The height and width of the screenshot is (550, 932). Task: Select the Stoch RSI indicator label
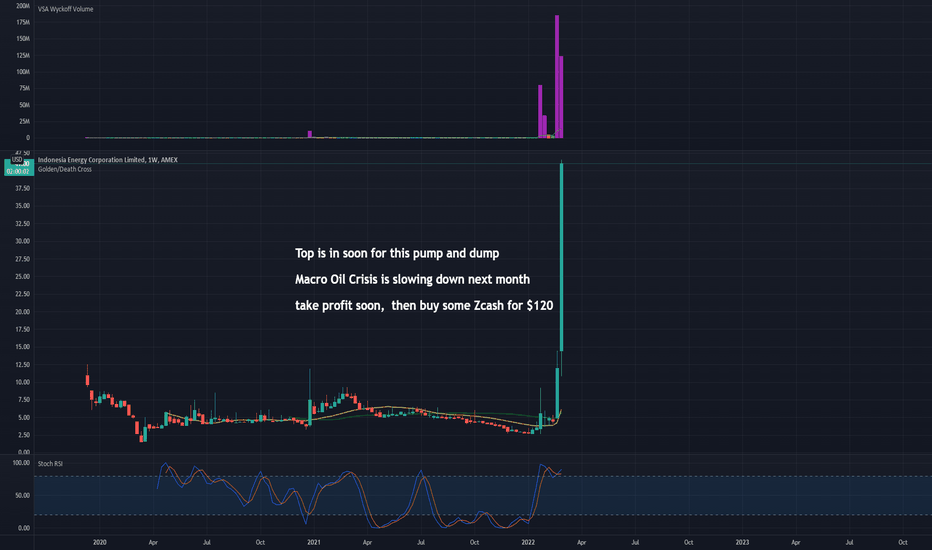pyautogui.click(x=50, y=463)
